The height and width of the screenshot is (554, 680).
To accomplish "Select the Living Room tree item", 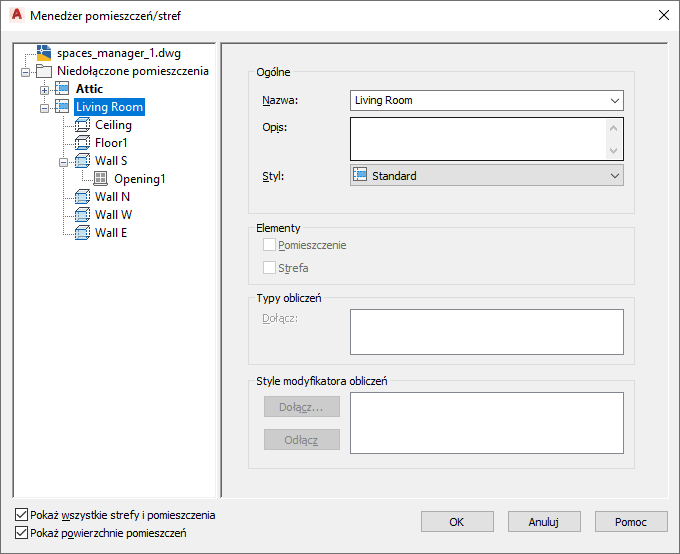I will coord(109,107).
